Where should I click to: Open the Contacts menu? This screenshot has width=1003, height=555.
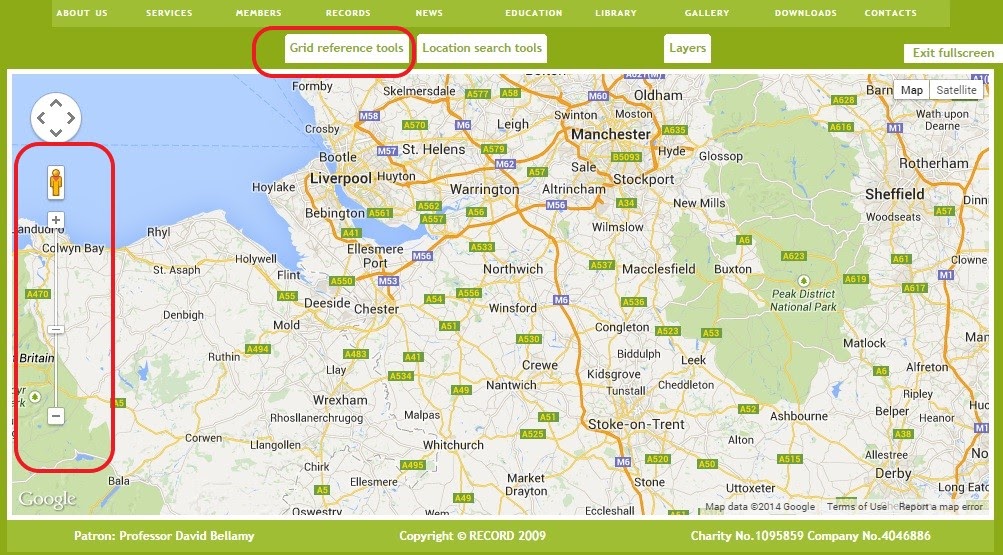pos(890,13)
